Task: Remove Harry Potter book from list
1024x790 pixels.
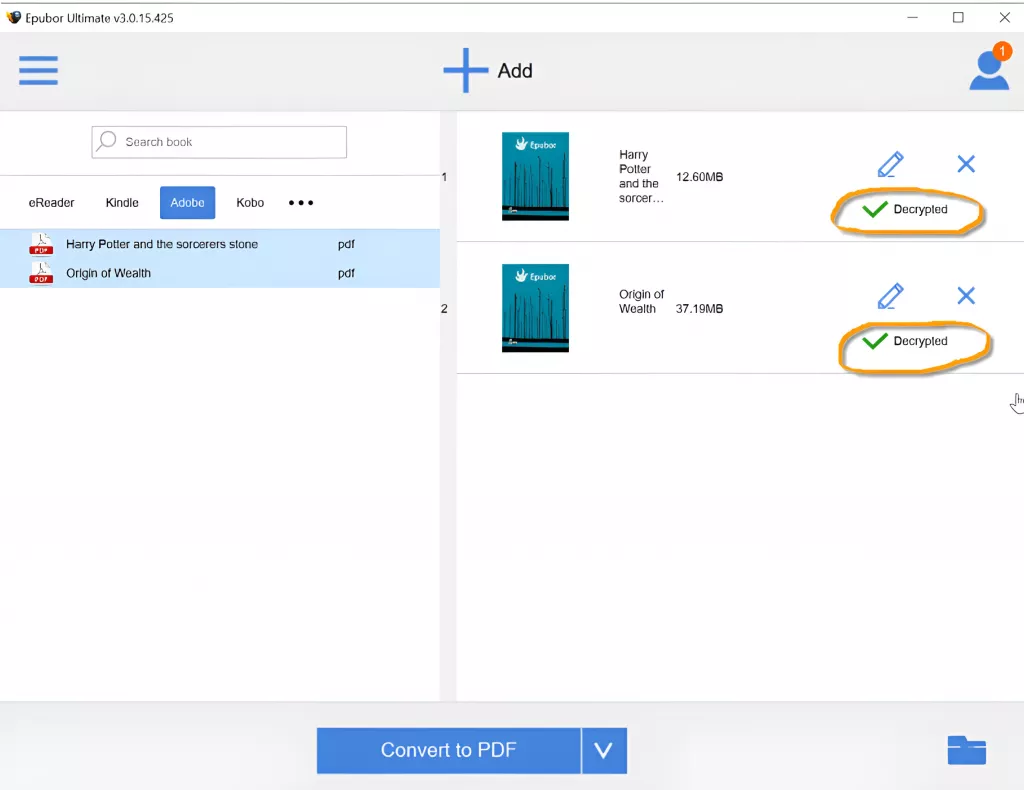Action: point(966,163)
